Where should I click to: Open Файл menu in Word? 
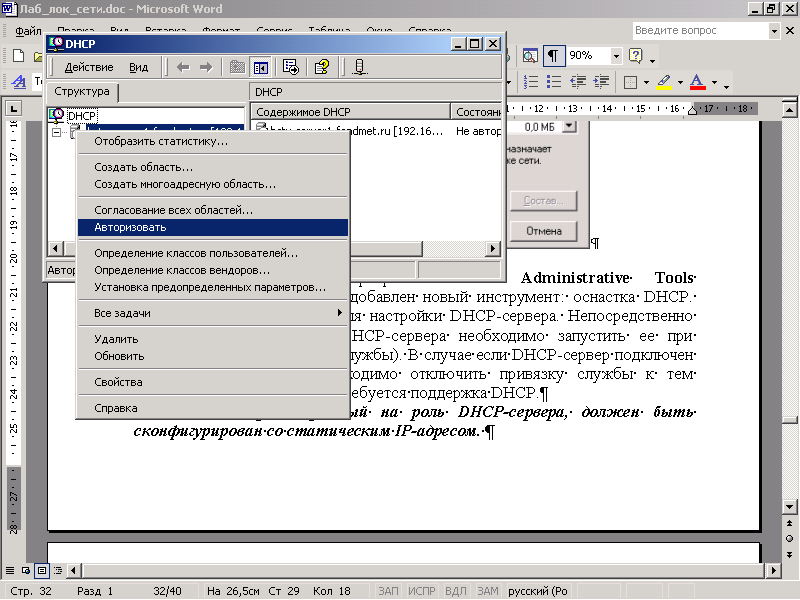pos(28,31)
